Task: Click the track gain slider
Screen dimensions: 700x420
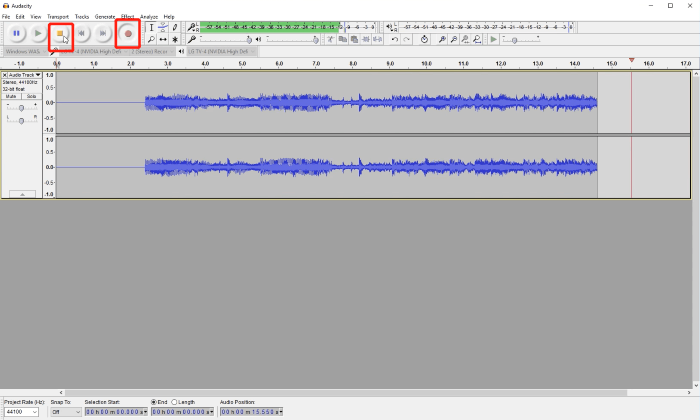Action: click(x=21, y=107)
